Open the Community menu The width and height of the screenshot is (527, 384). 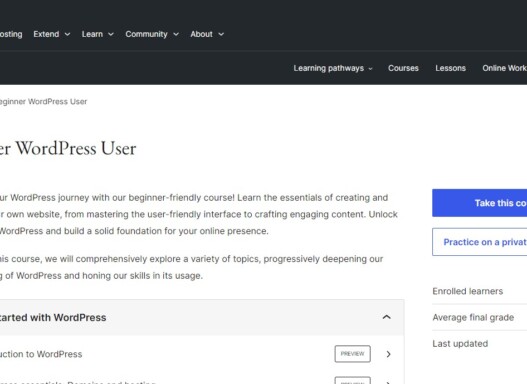(x=152, y=34)
